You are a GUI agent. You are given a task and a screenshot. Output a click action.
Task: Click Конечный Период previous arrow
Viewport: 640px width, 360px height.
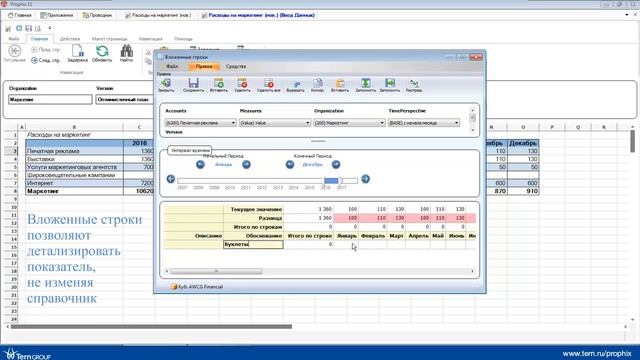click(x=290, y=164)
